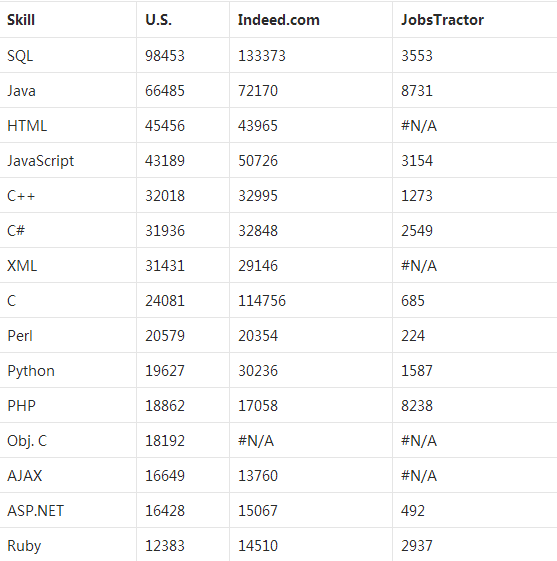Select Indeed.com value 114756 for C
Screen dimensions: 557x561
(x=262, y=301)
